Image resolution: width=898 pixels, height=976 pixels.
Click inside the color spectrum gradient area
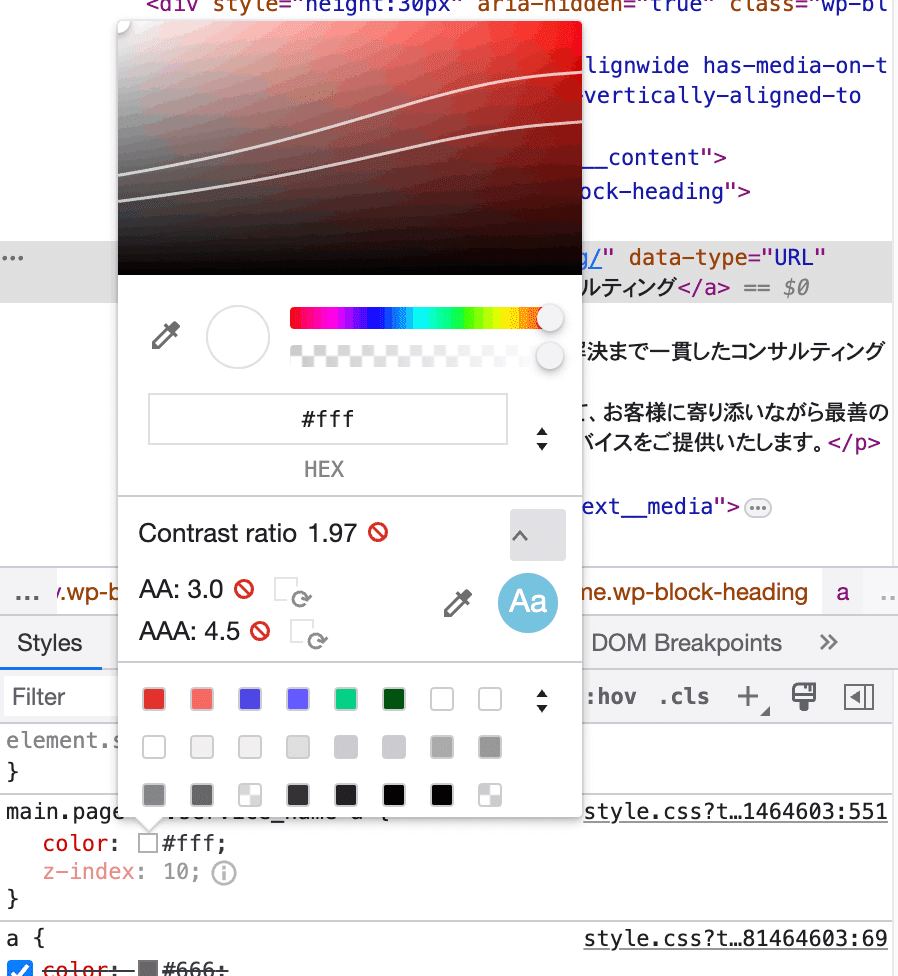pyautogui.click(x=350, y=148)
